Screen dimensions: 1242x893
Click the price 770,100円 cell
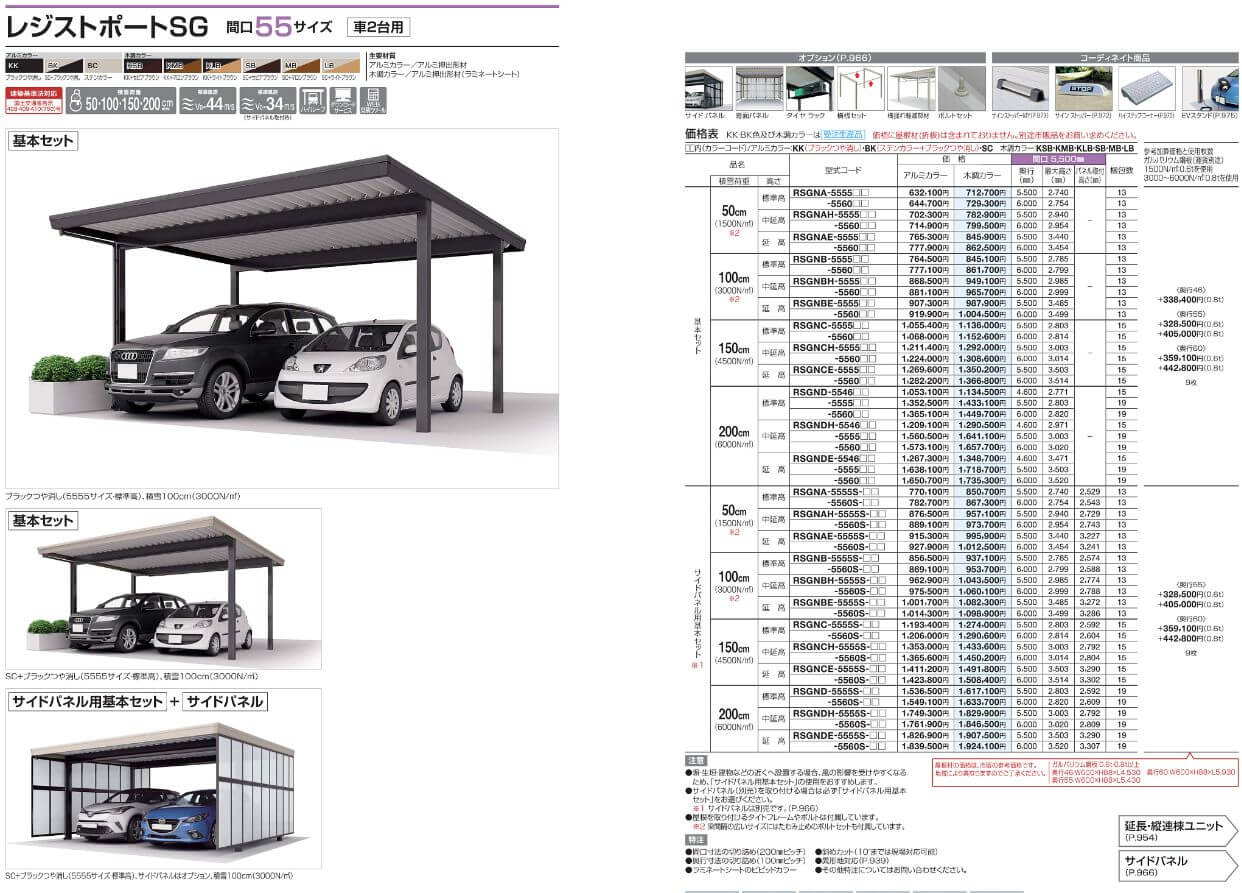click(928, 491)
